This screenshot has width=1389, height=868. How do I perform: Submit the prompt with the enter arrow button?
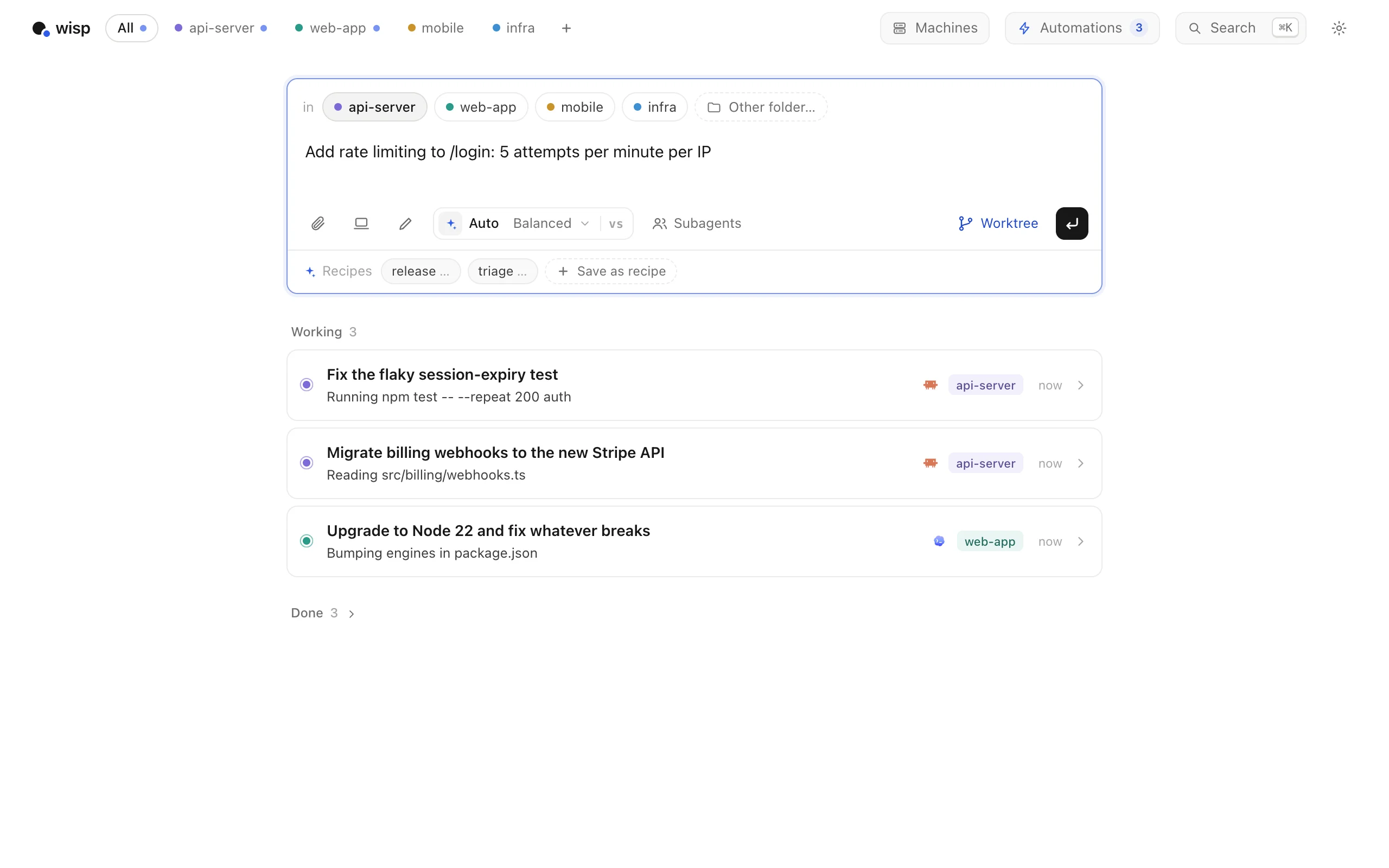[1072, 224]
